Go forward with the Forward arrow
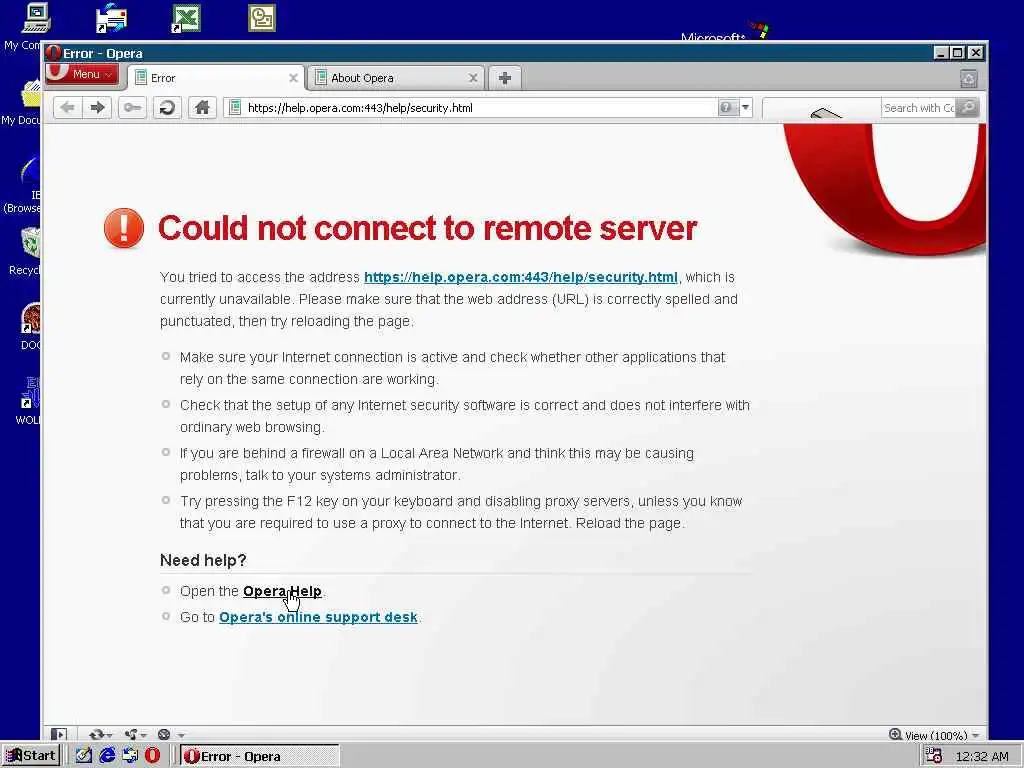This screenshot has height=768, width=1024. 97,107
